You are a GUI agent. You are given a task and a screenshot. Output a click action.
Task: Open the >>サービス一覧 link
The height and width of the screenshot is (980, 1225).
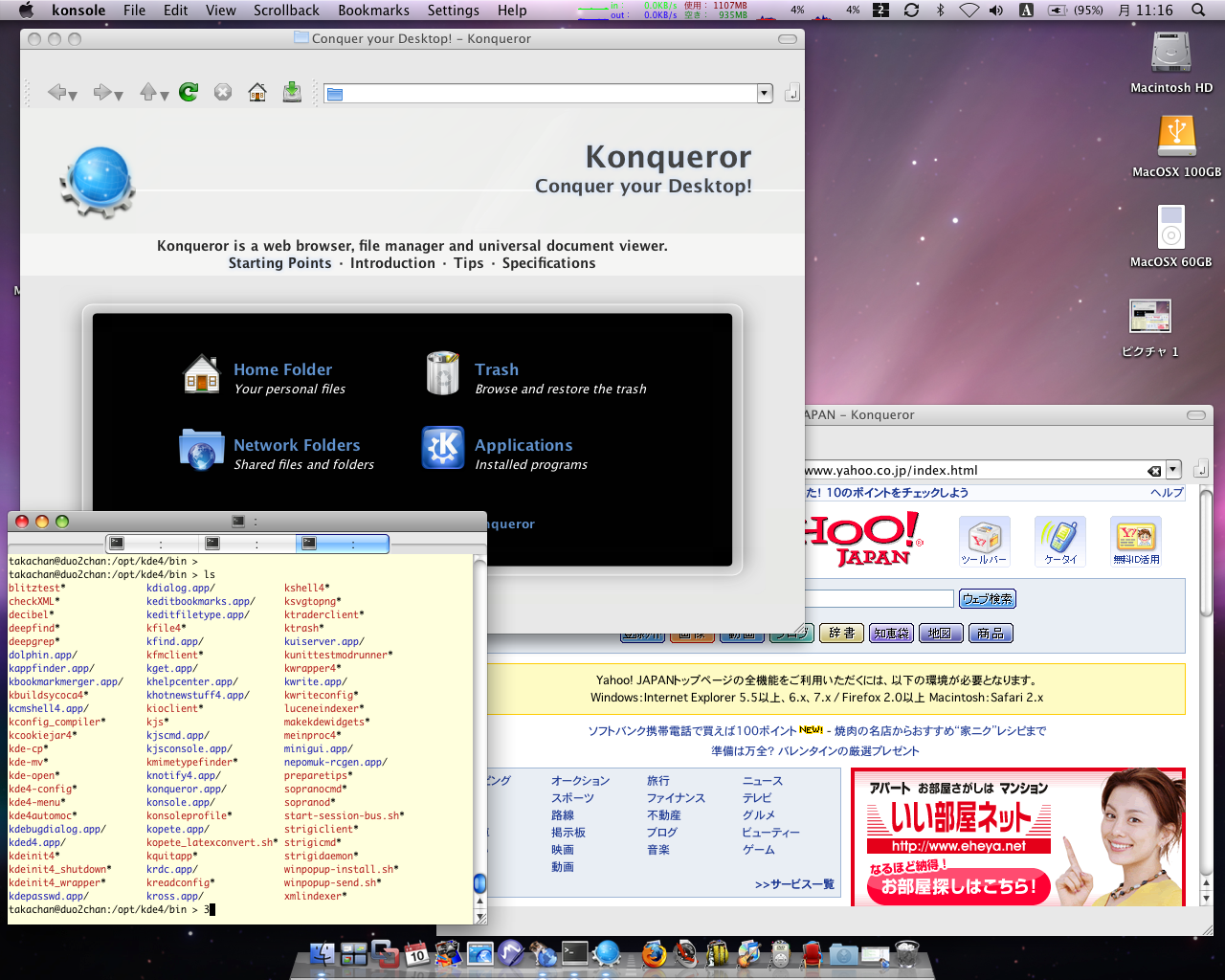pyautogui.click(x=794, y=884)
